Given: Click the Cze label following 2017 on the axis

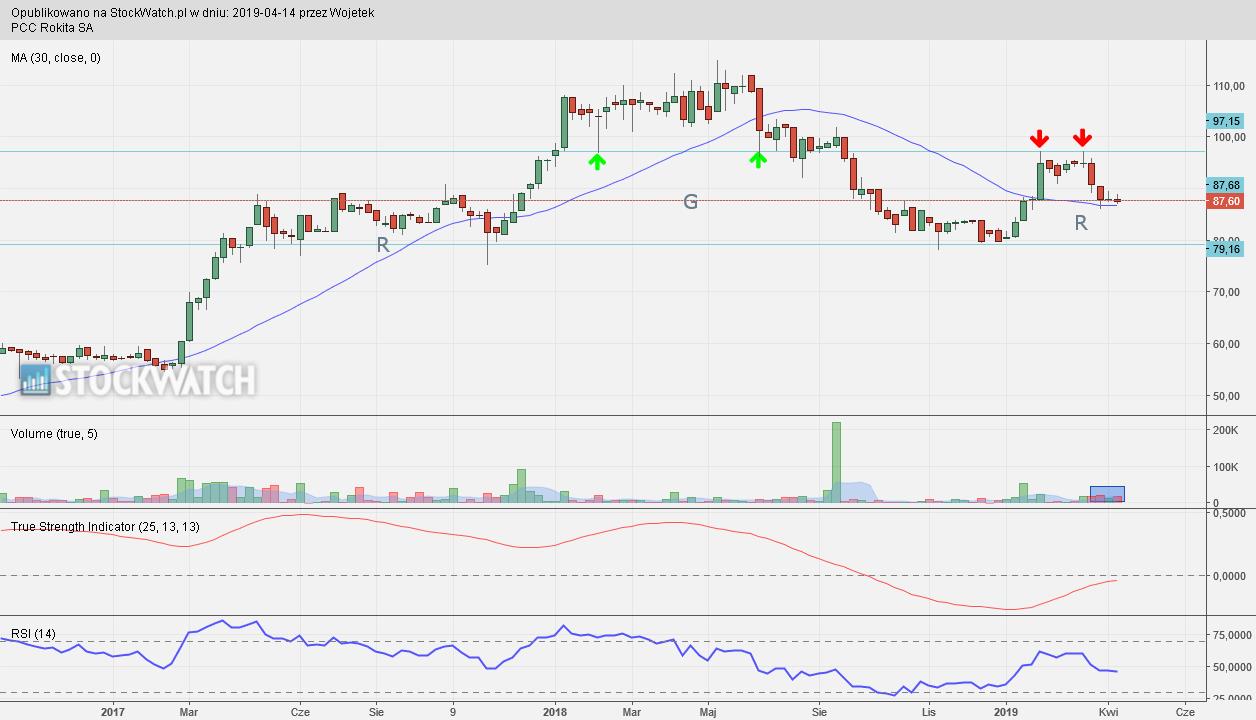Looking at the screenshot, I should pos(299,712).
